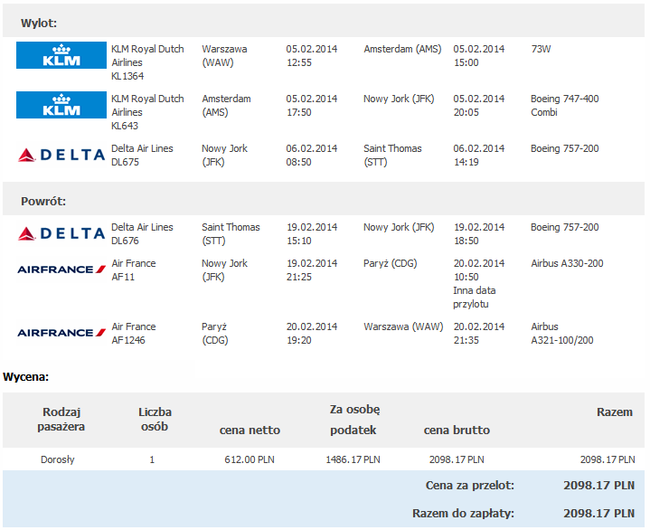Click the 'Cena za przelot' label

(469, 485)
